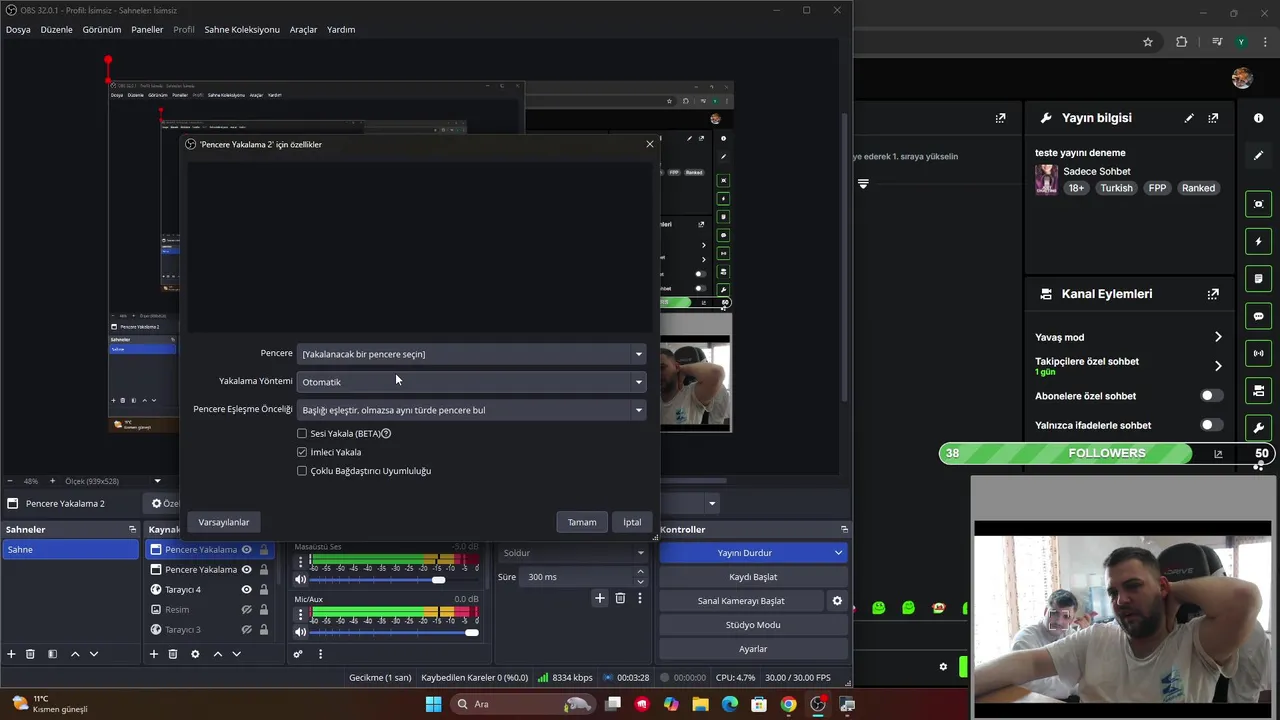Bookmark the page with the Chrome star icon

coord(1148,42)
